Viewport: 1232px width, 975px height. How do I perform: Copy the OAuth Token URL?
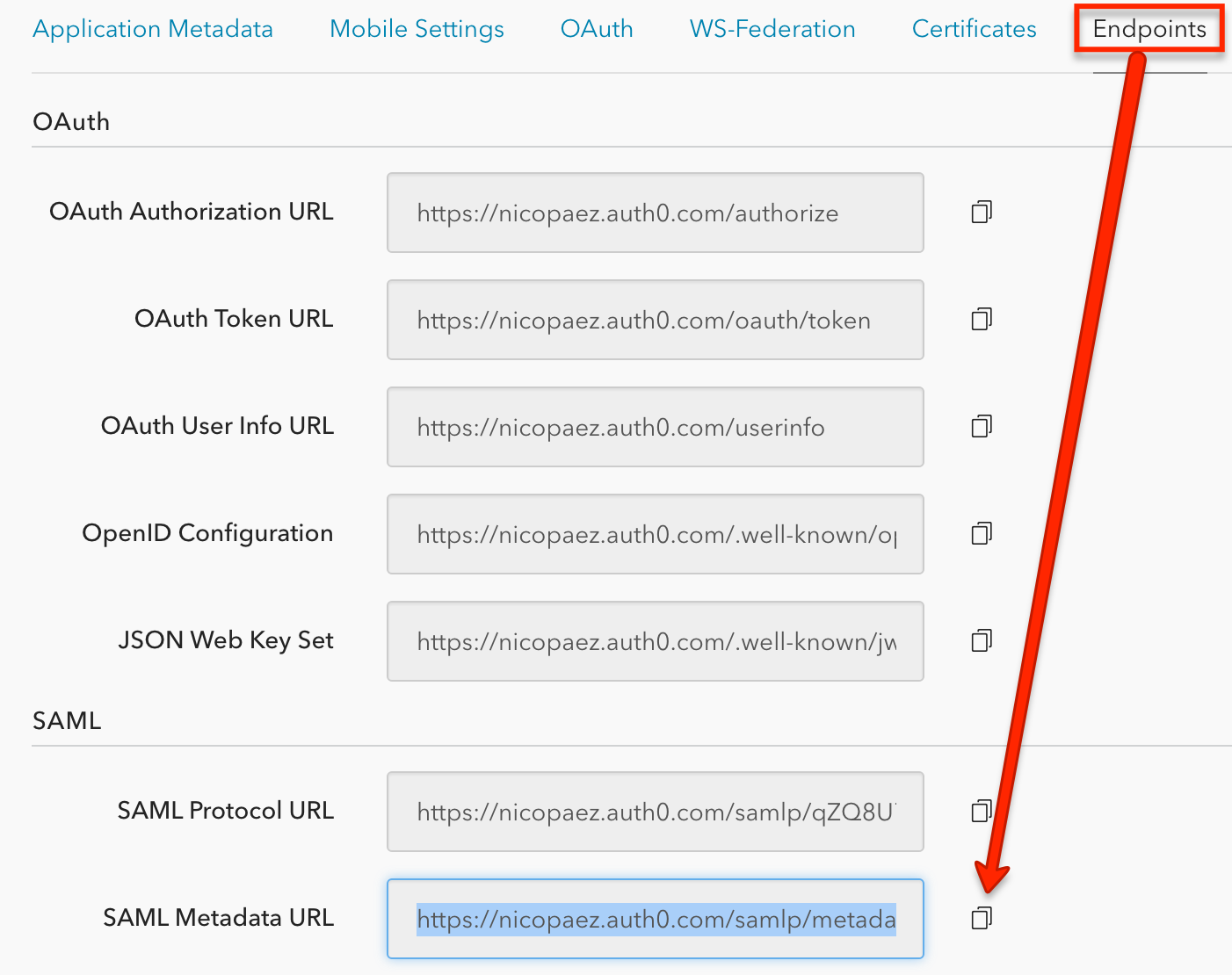click(982, 319)
